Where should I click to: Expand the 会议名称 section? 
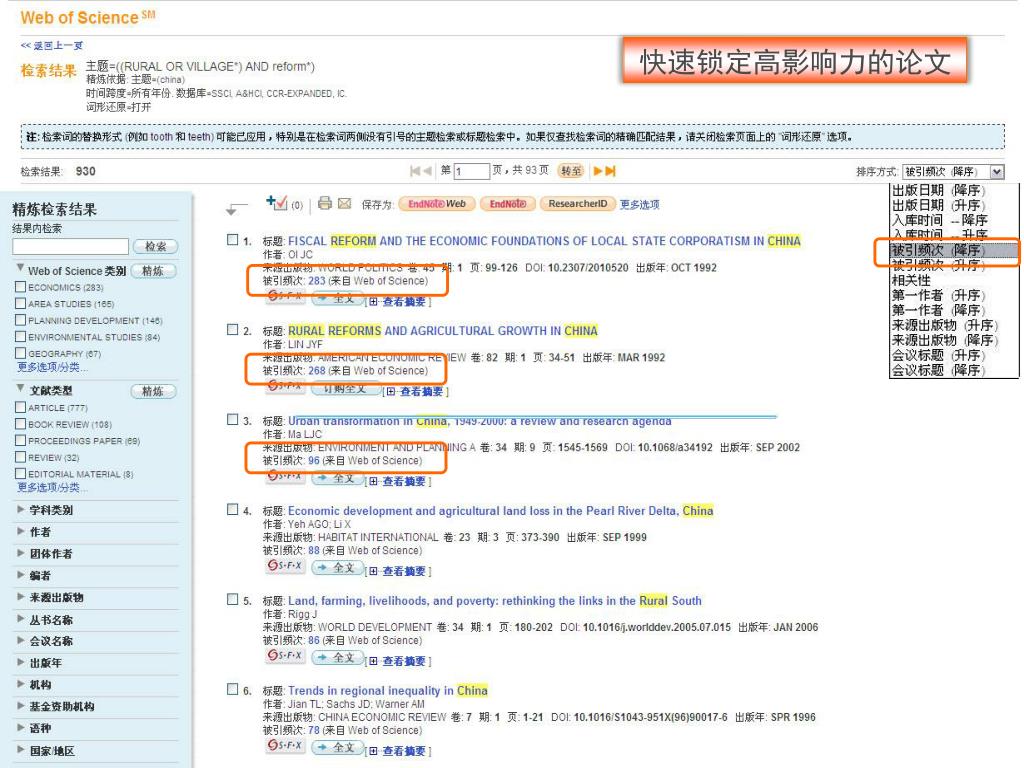point(21,640)
